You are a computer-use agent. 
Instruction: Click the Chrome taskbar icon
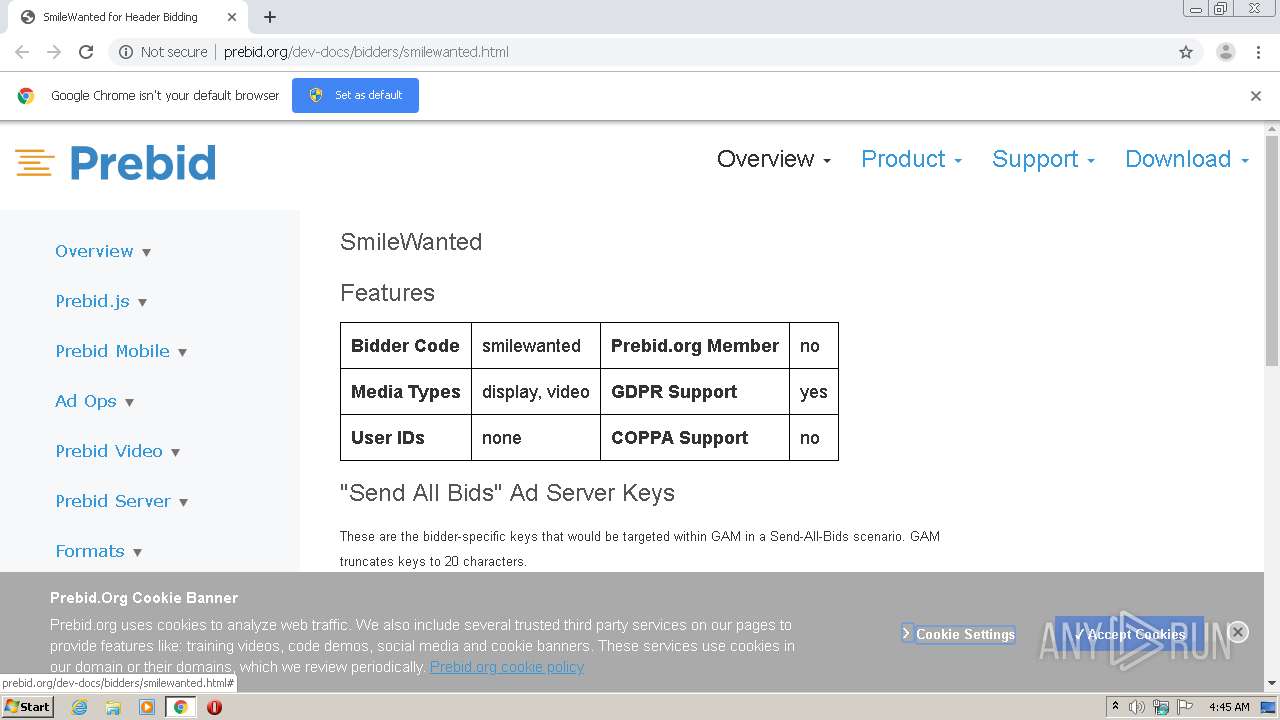[x=180, y=707]
